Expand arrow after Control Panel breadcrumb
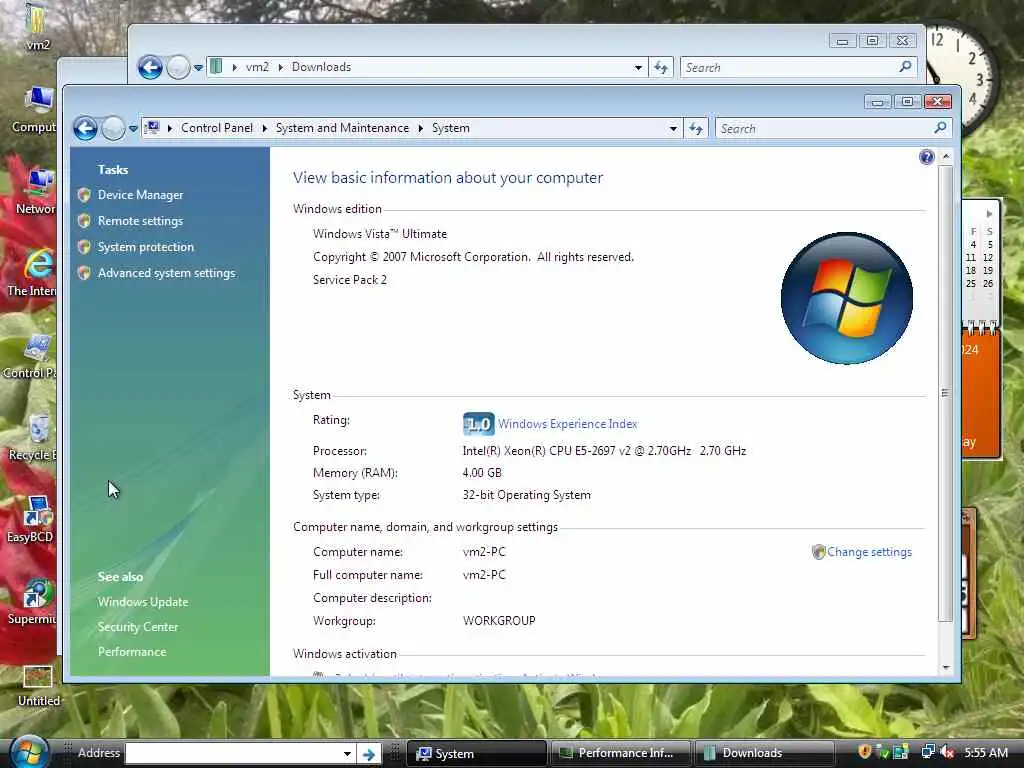The height and width of the screenshot is (768, 1024). [264, 129]
